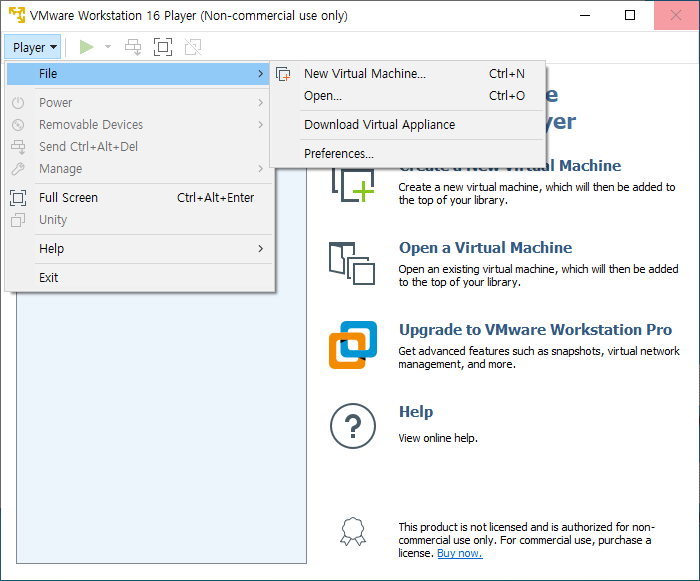This screenshot has width=700, height=581.
Task: Open the power options arrow beside play
Action: pos(108,47)
